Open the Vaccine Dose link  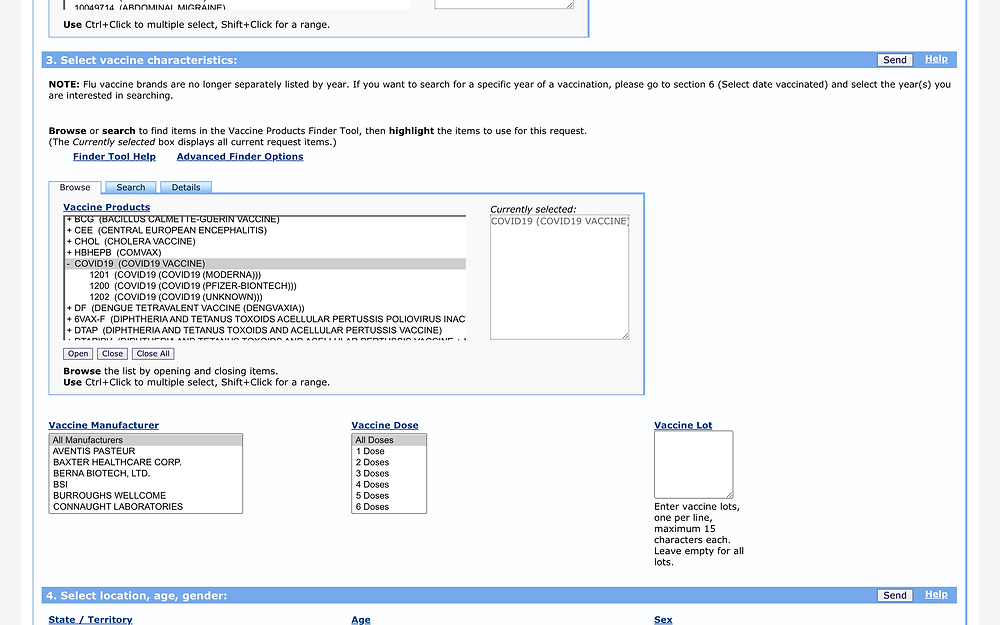(x=385, y=425)
